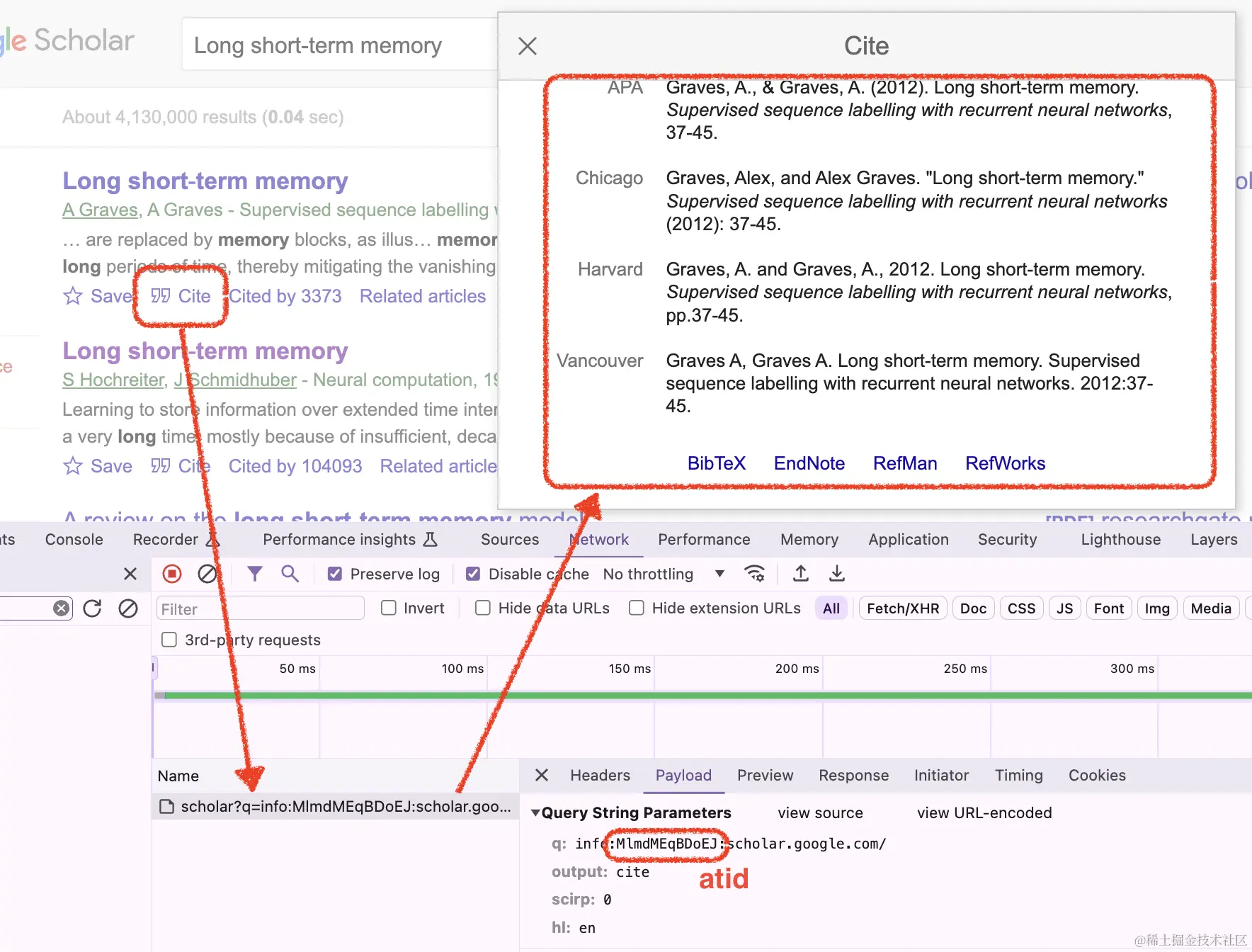The image size is (1252, 952).
Task: Select the All filter type
Action: [831, 608]
